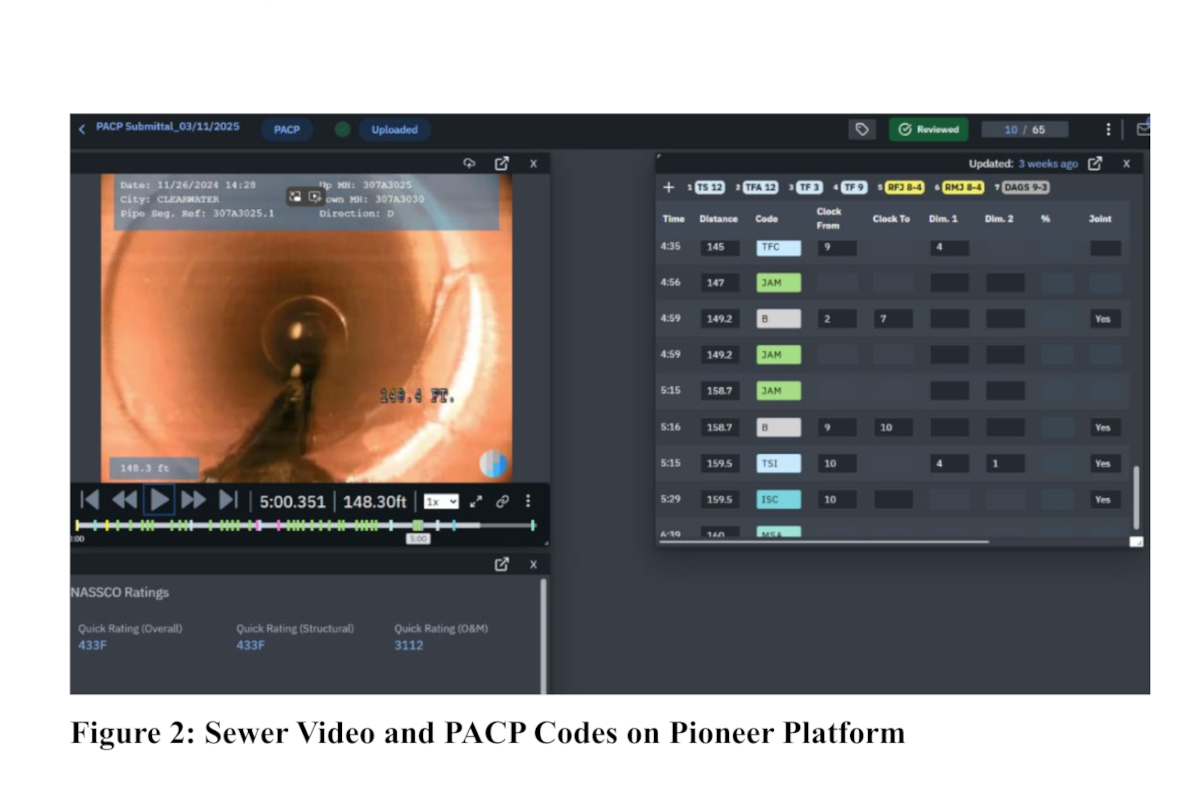Rewind the sewer video

pyautogui.click(x=124, y=500)
